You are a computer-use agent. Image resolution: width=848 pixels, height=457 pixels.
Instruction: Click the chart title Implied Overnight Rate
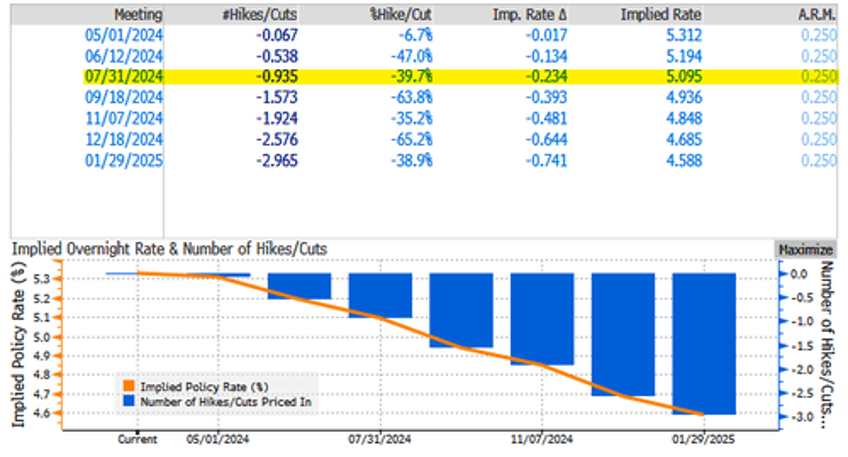(x=168, y=249)
